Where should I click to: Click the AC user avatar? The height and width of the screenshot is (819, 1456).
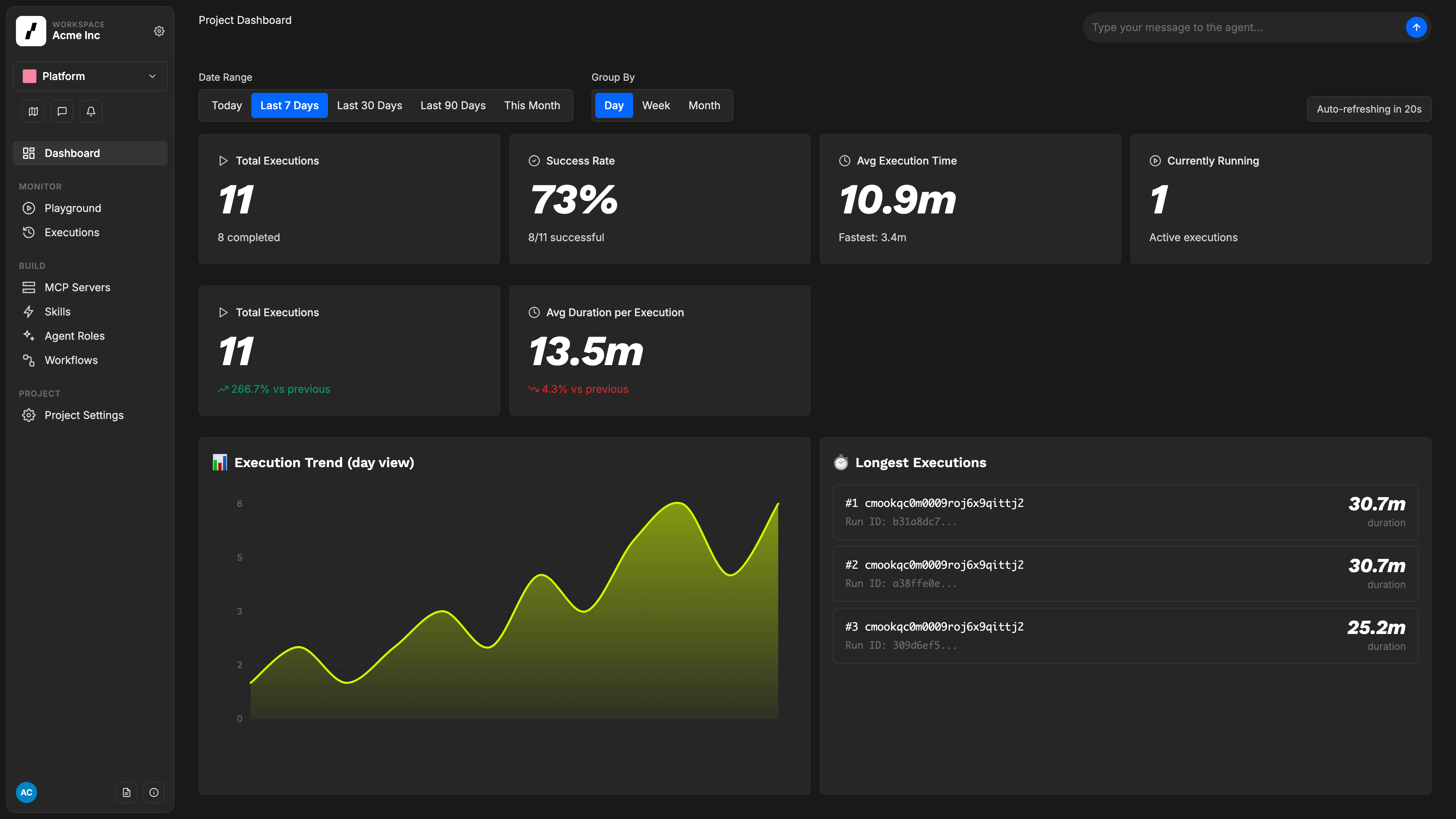click(x=27, y=792)
